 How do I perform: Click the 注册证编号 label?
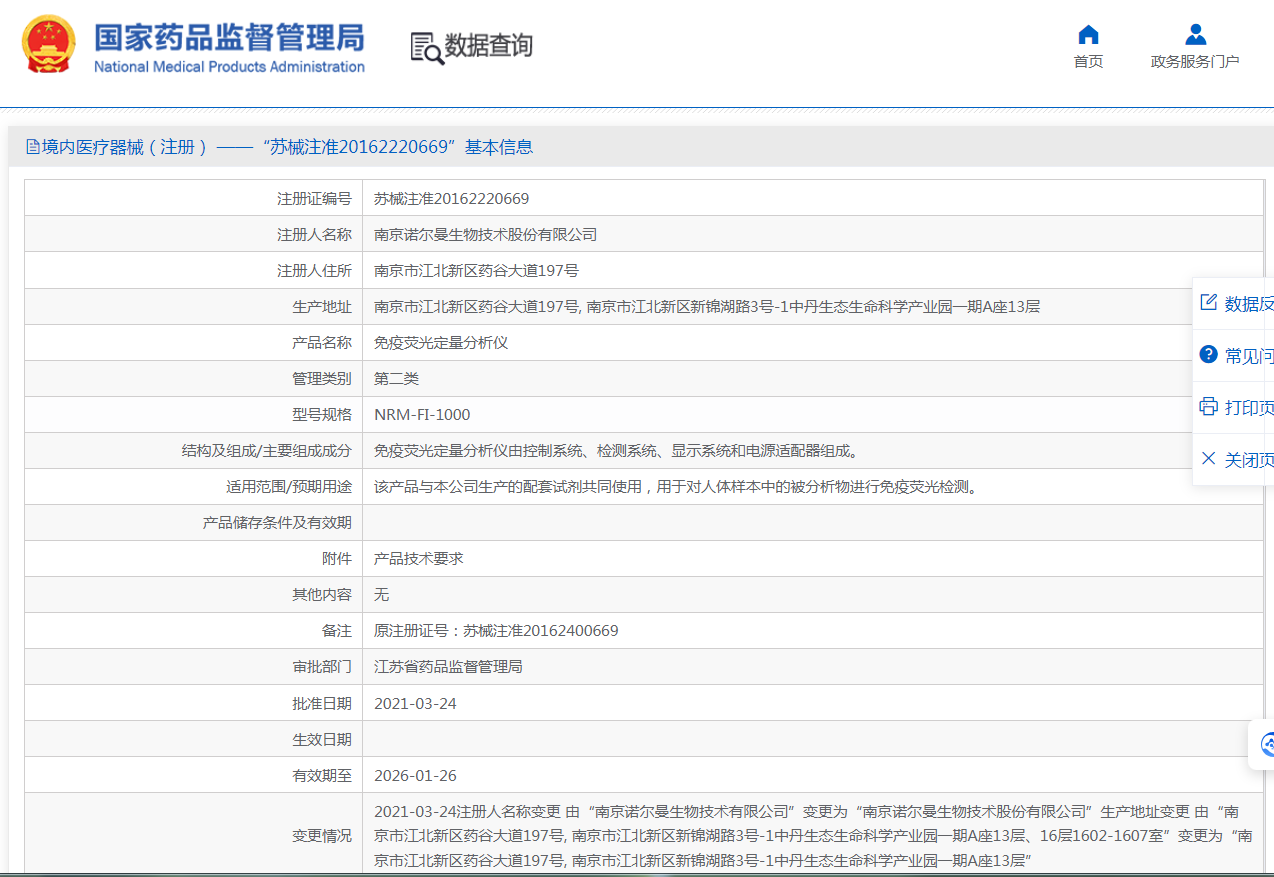[314, 199]
